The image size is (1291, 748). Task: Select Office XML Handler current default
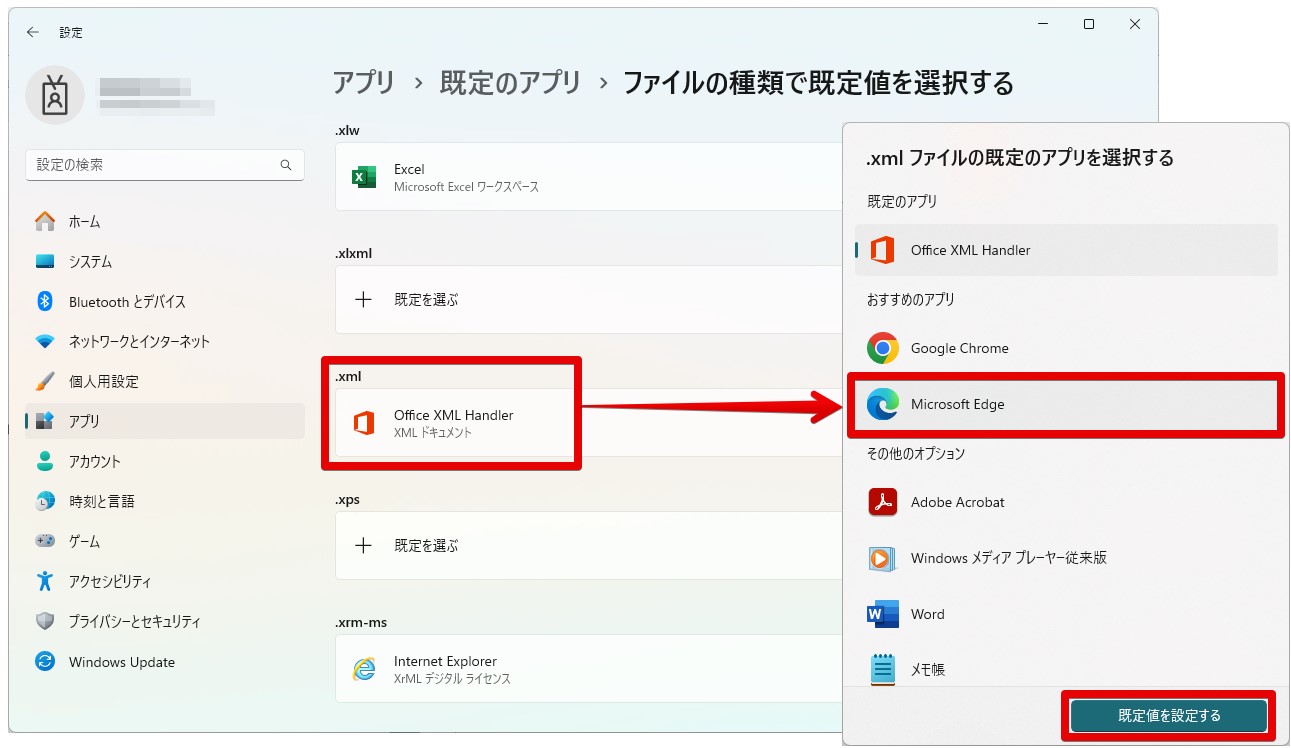point(1066,250)
